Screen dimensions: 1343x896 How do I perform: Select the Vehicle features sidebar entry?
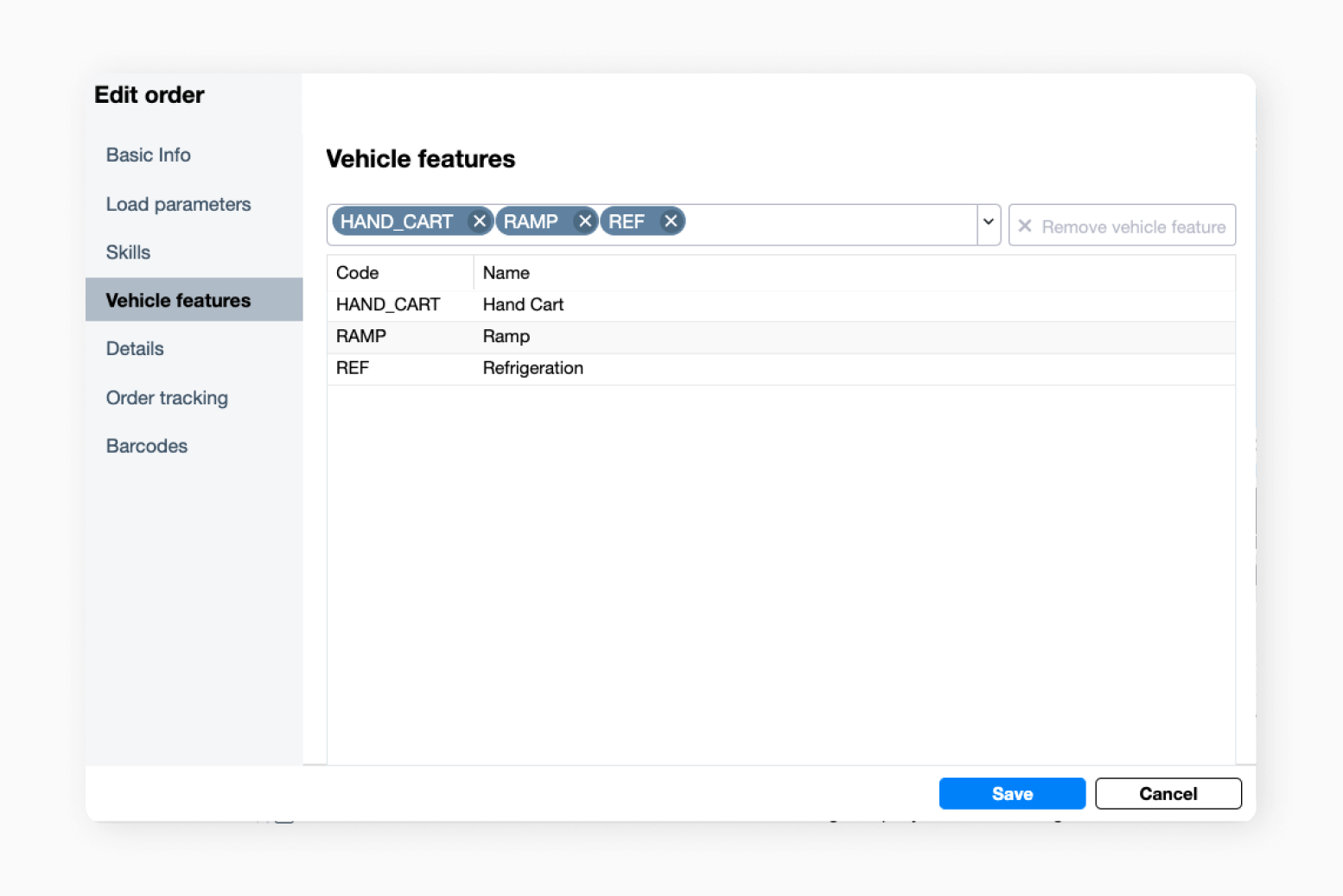tap(178, 300)
